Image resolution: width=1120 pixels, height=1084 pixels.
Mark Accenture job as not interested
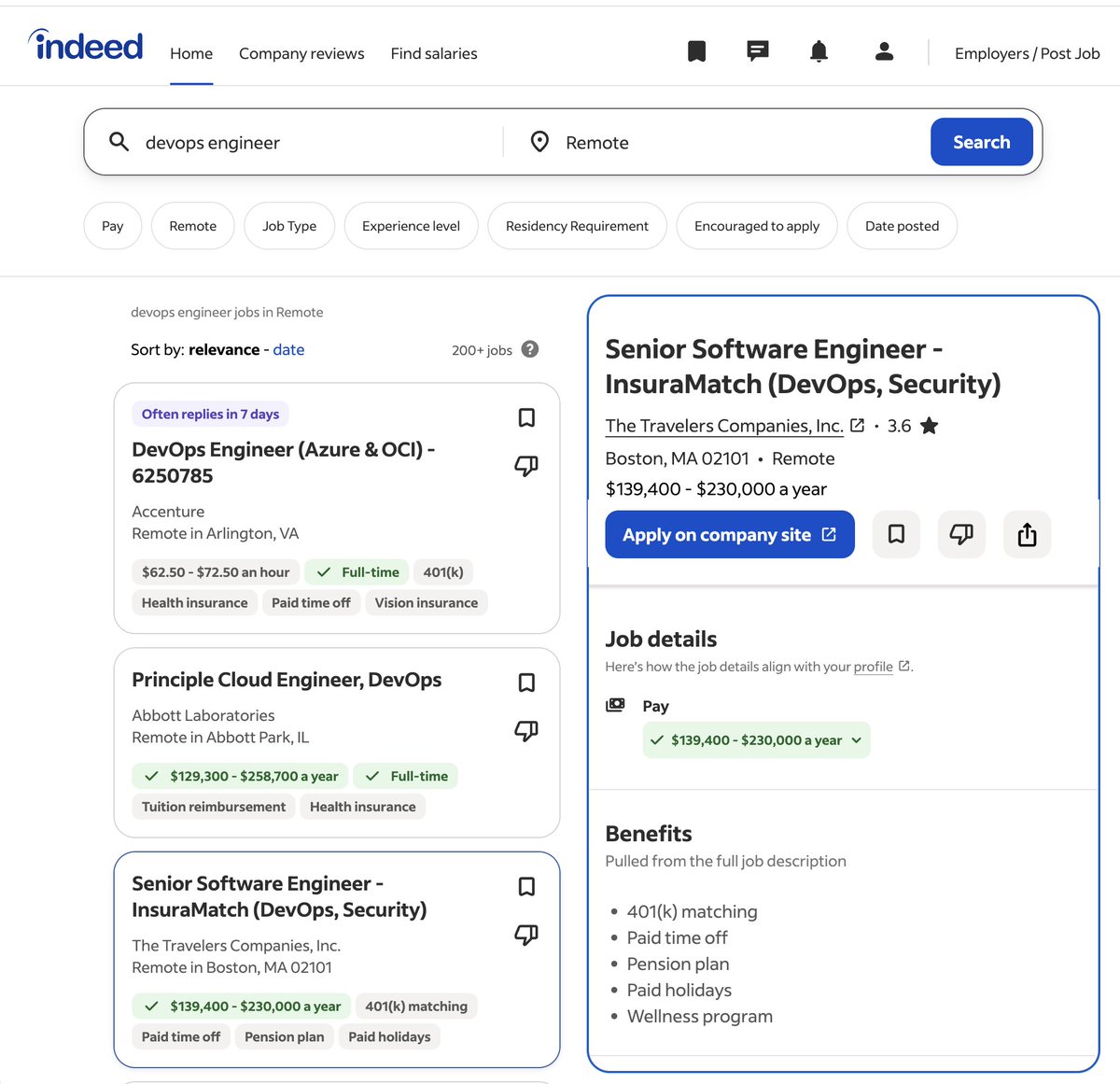click(x=526, y=465)
